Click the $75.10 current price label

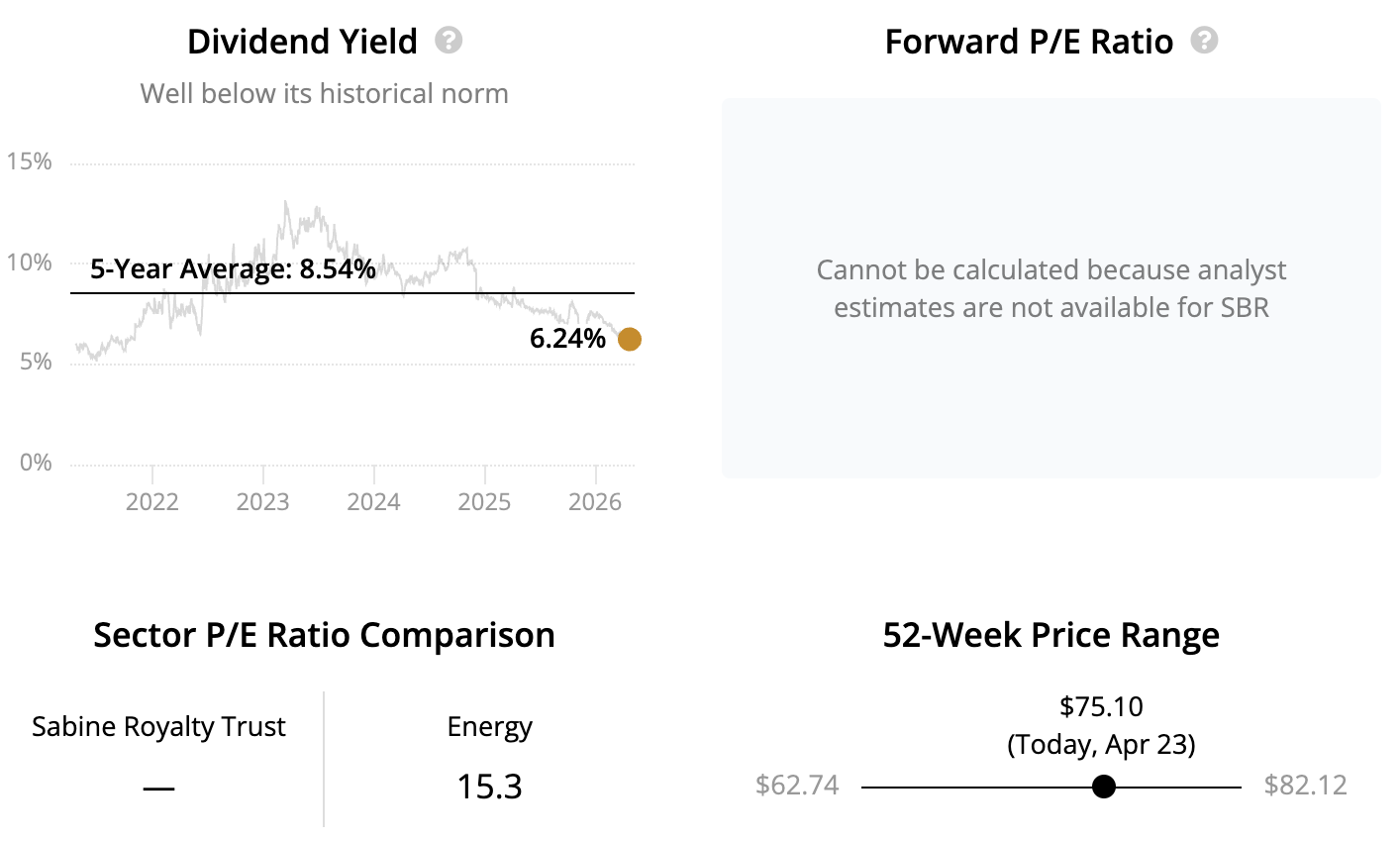(1101, 706)
